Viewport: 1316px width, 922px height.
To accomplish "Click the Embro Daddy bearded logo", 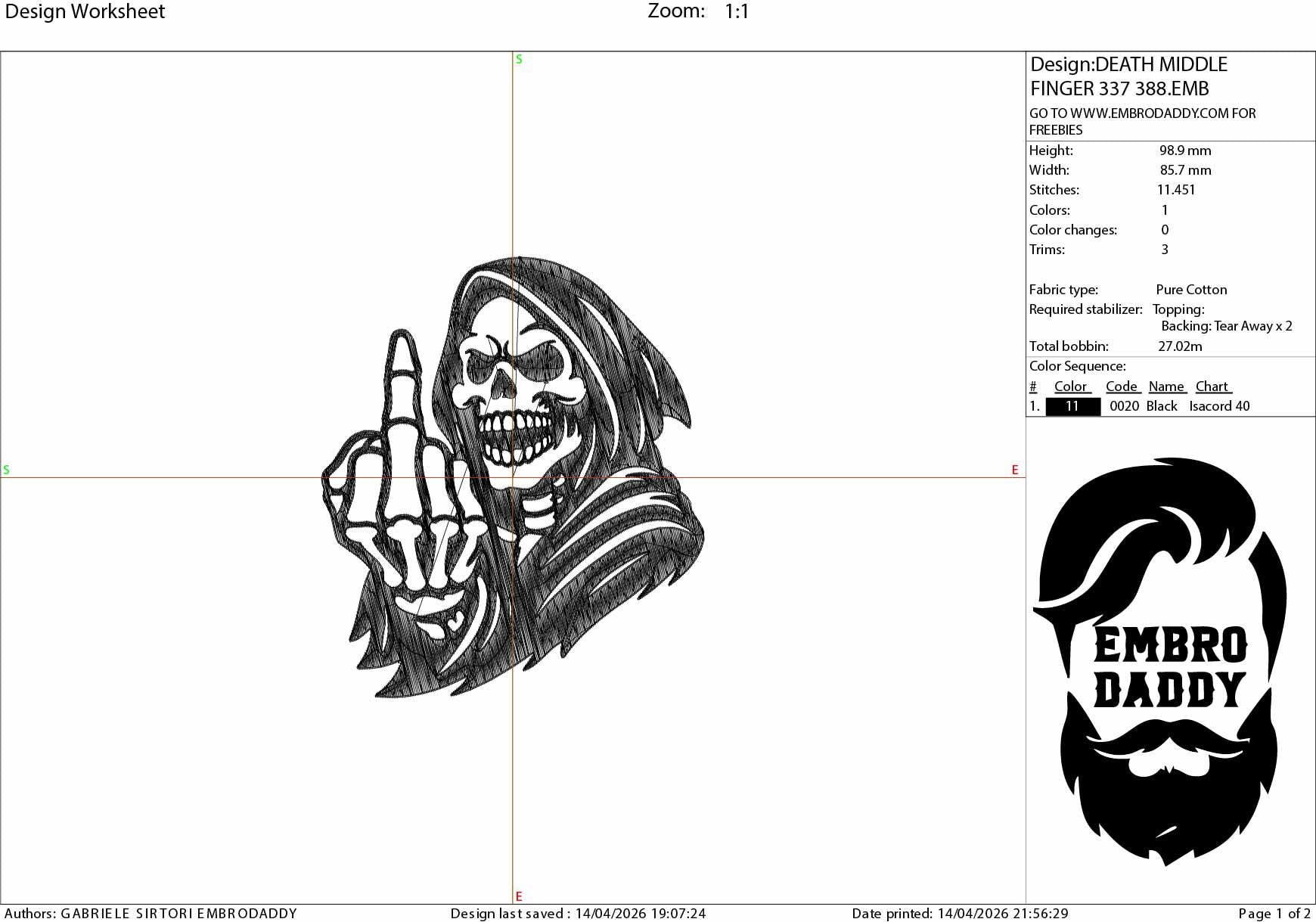I will pos(1159,662).
